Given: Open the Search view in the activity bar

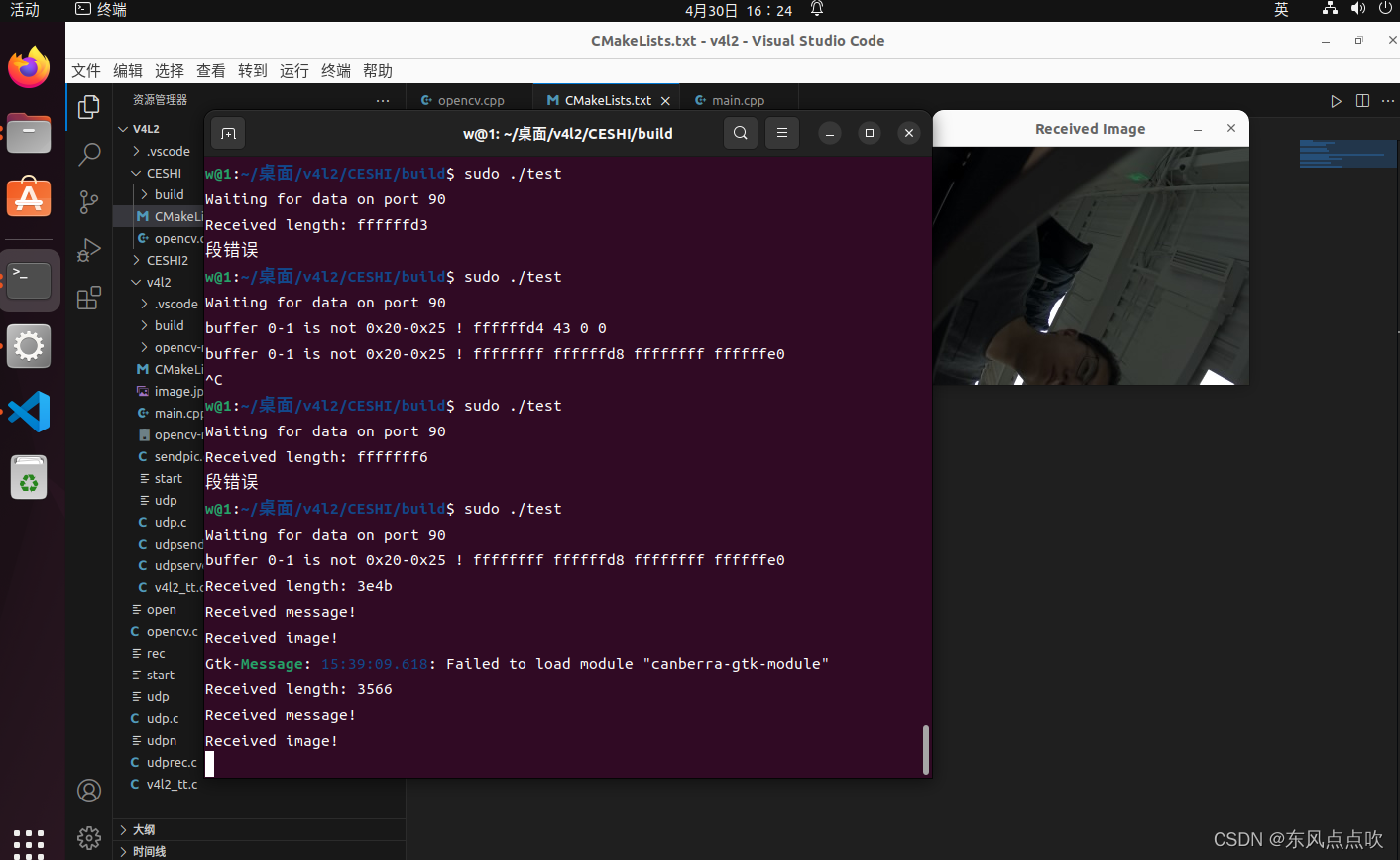Looking at the screenshot, I should [x=89, y=154].
